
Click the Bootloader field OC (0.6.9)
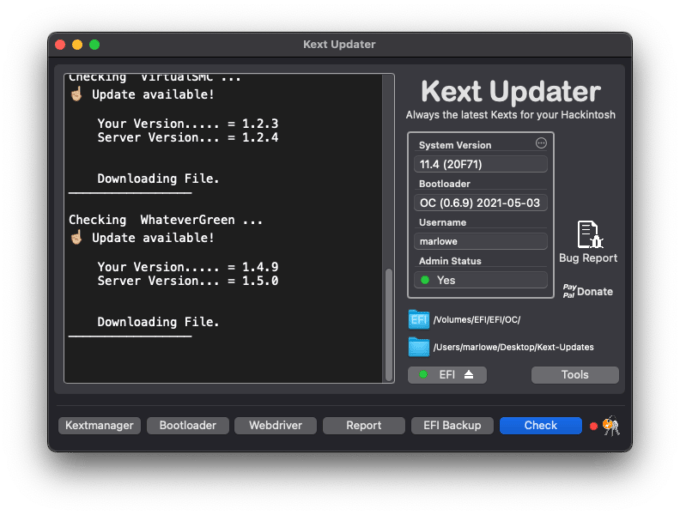481,203
